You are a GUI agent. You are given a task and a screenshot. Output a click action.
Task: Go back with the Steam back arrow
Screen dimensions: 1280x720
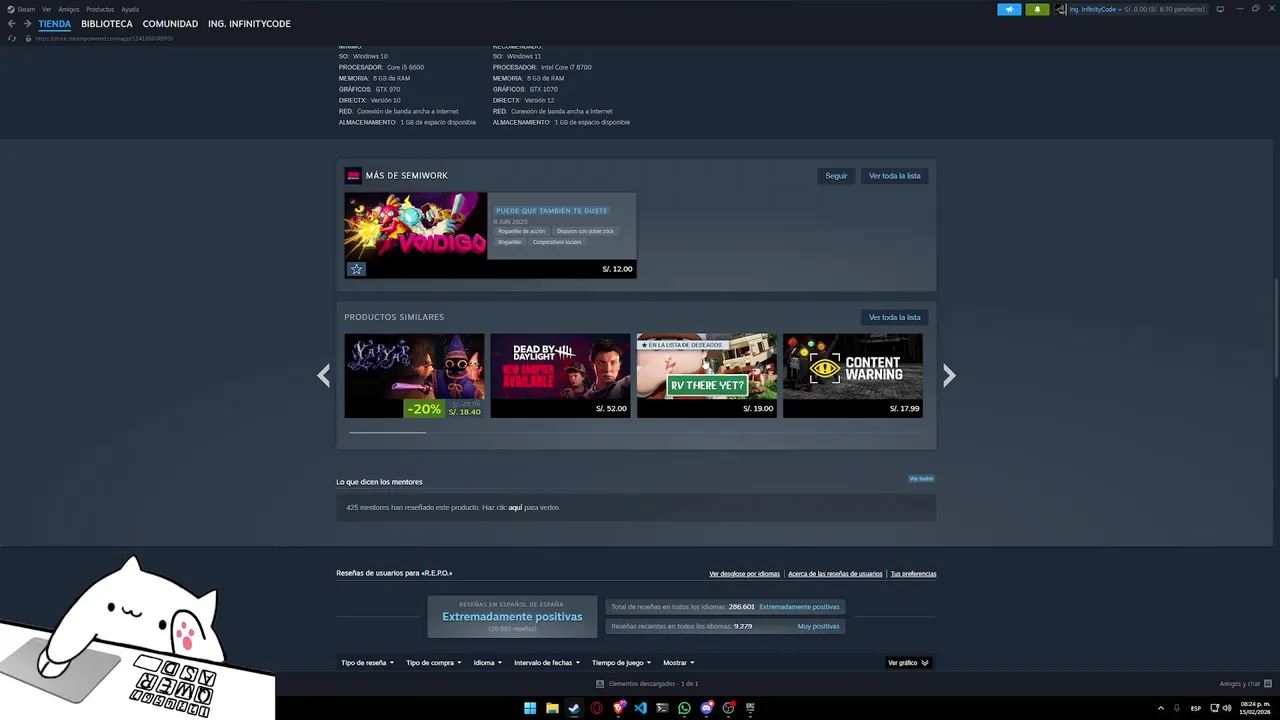11,24
